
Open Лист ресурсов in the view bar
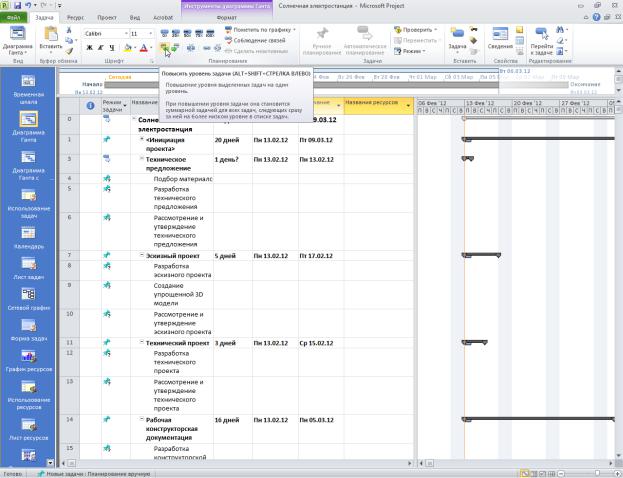[29, 429]
